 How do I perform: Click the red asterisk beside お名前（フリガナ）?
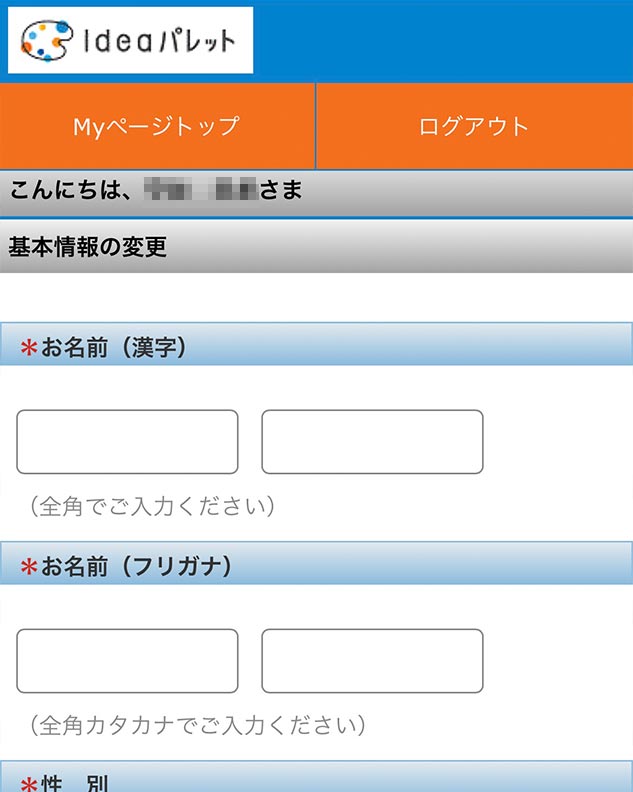pos(28,567)
